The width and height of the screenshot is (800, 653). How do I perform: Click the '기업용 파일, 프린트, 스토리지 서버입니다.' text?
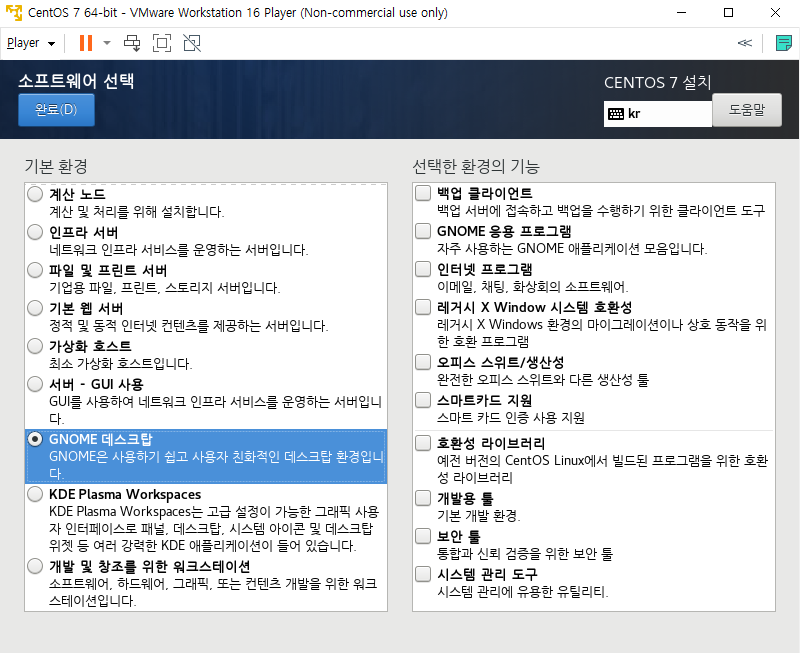pyautogui.click(x=165, y=287)
